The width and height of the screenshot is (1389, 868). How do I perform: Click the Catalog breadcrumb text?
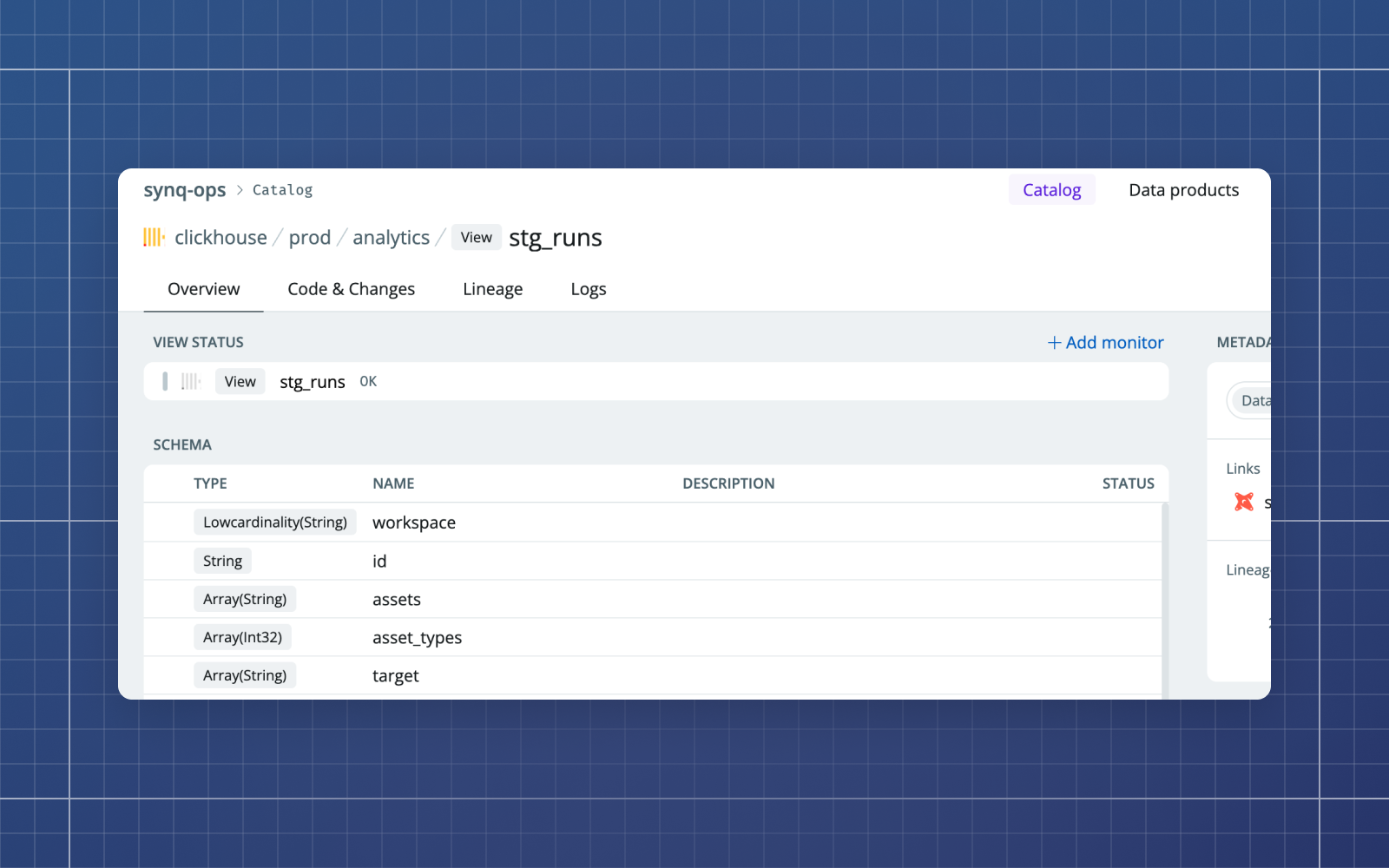282,190
